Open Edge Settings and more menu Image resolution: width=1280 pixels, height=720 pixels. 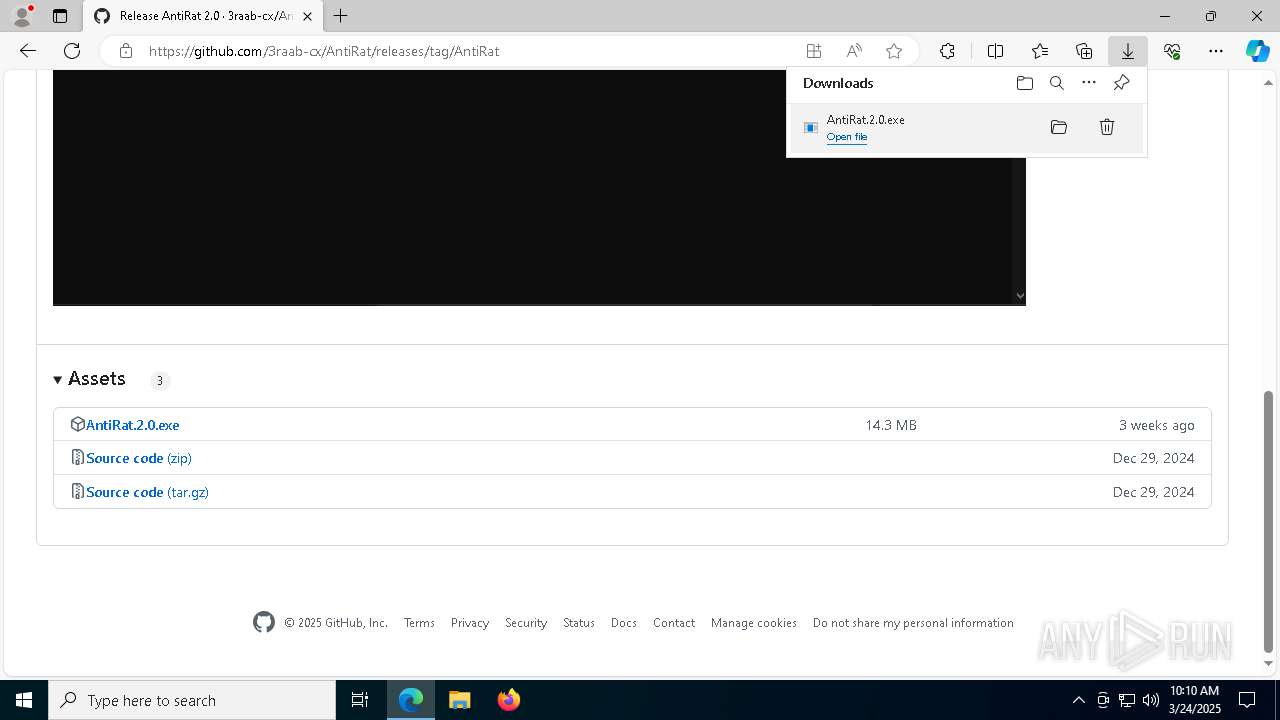(x=1216, y=51)
